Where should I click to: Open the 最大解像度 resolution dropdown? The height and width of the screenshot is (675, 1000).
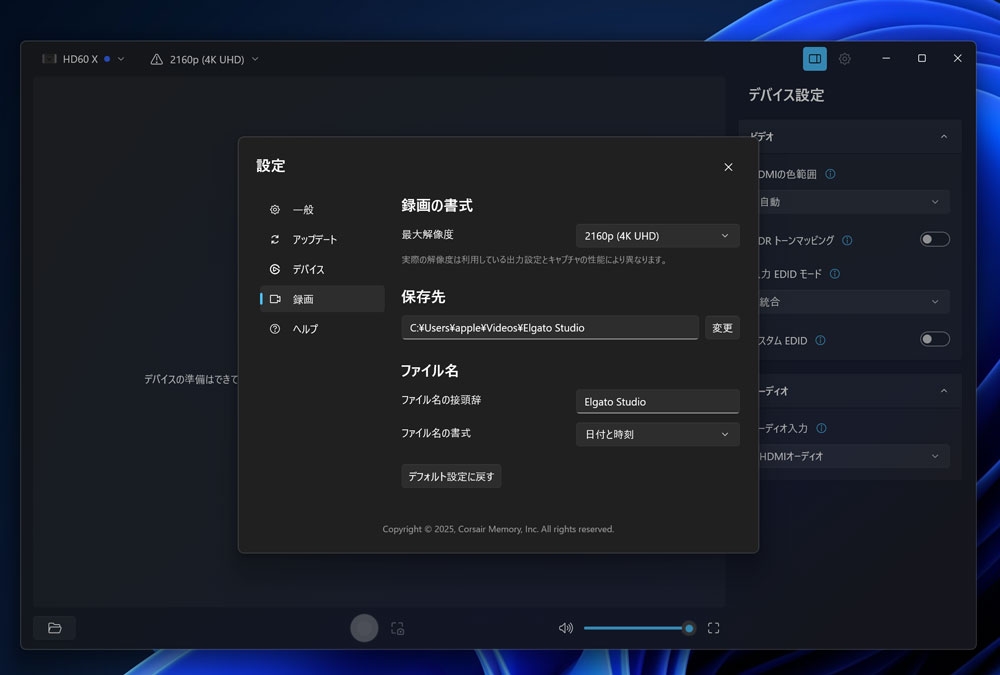tap(657, 235)
